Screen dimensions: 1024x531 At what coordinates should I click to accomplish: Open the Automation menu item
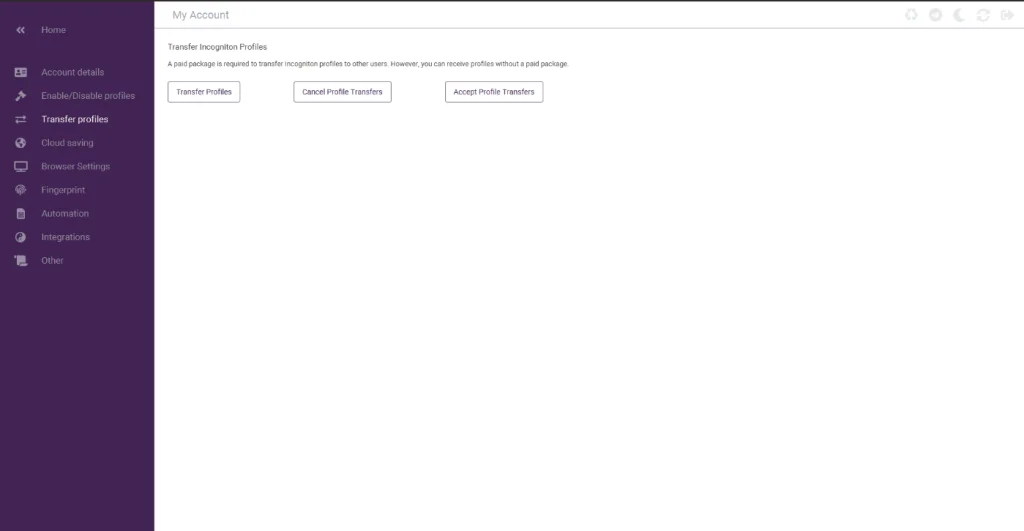(x=64, y=214)
